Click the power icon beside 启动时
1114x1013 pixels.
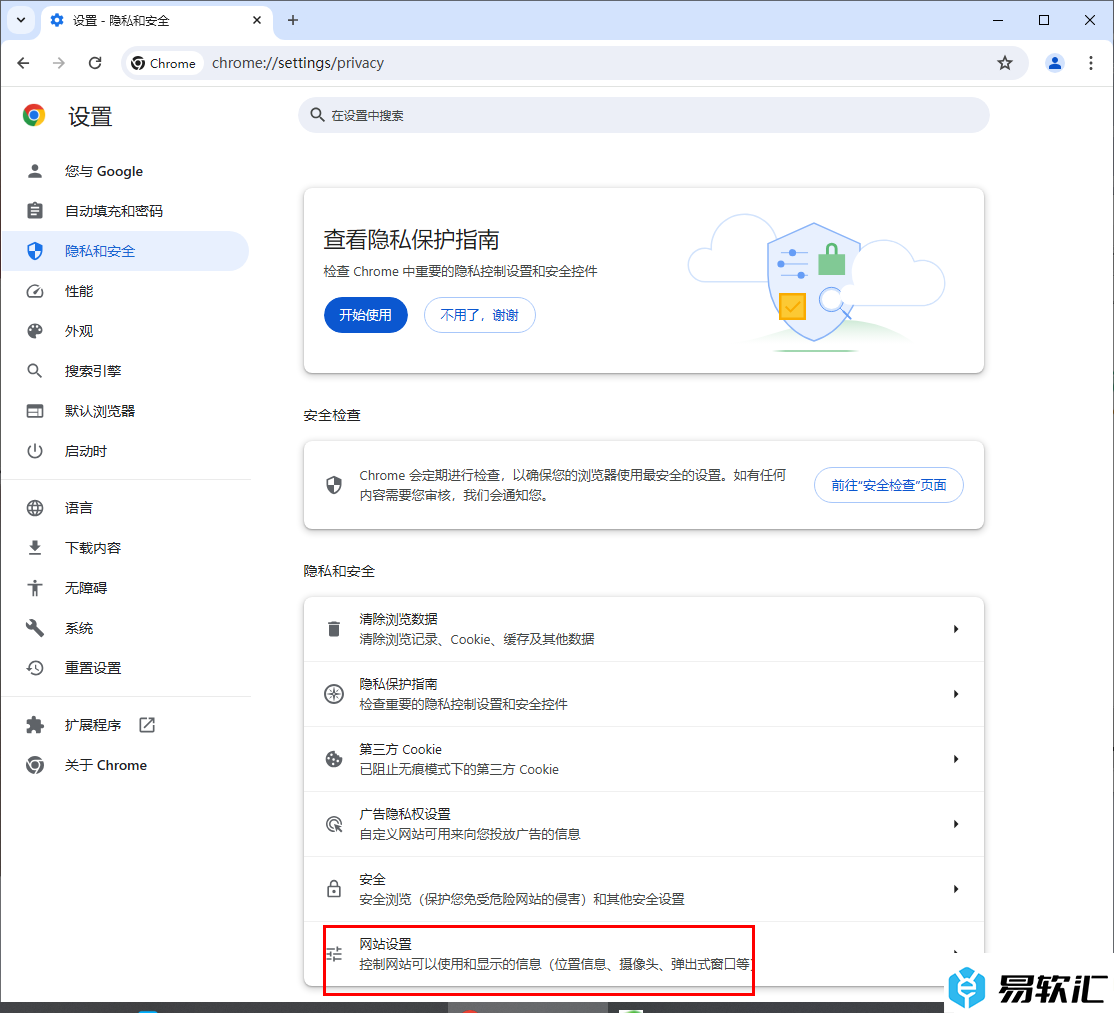35,451
